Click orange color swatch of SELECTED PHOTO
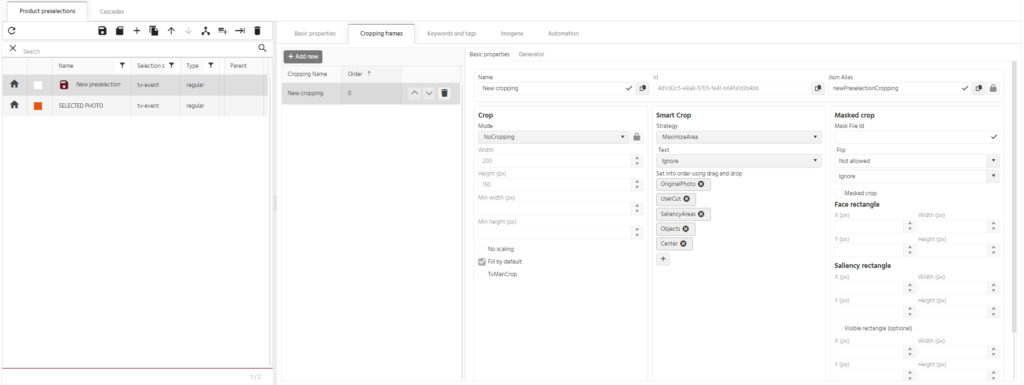The image size is (1024, 385). (38, 106)
